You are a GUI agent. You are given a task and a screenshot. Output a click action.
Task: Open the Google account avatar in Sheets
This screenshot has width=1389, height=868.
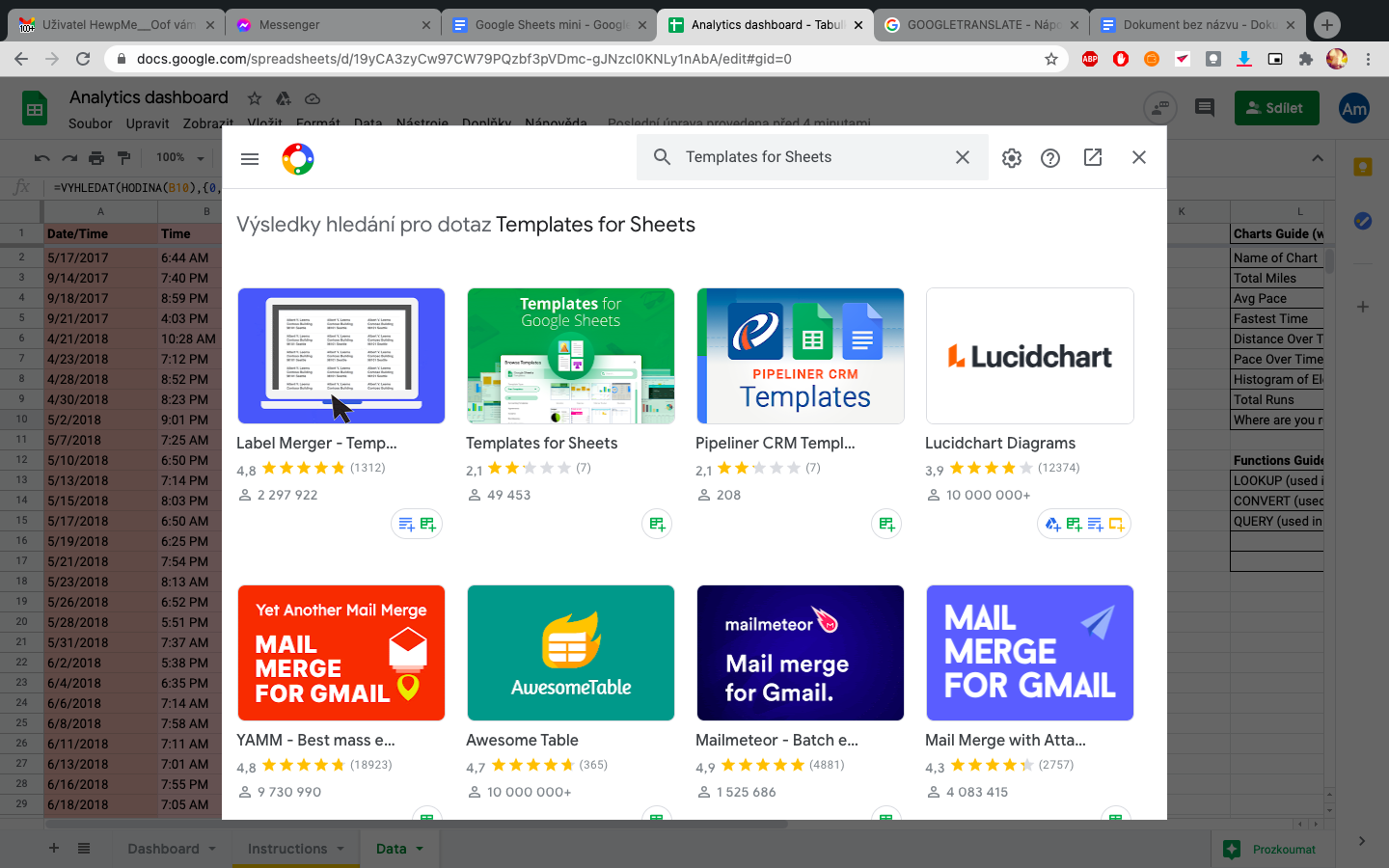1354,108
